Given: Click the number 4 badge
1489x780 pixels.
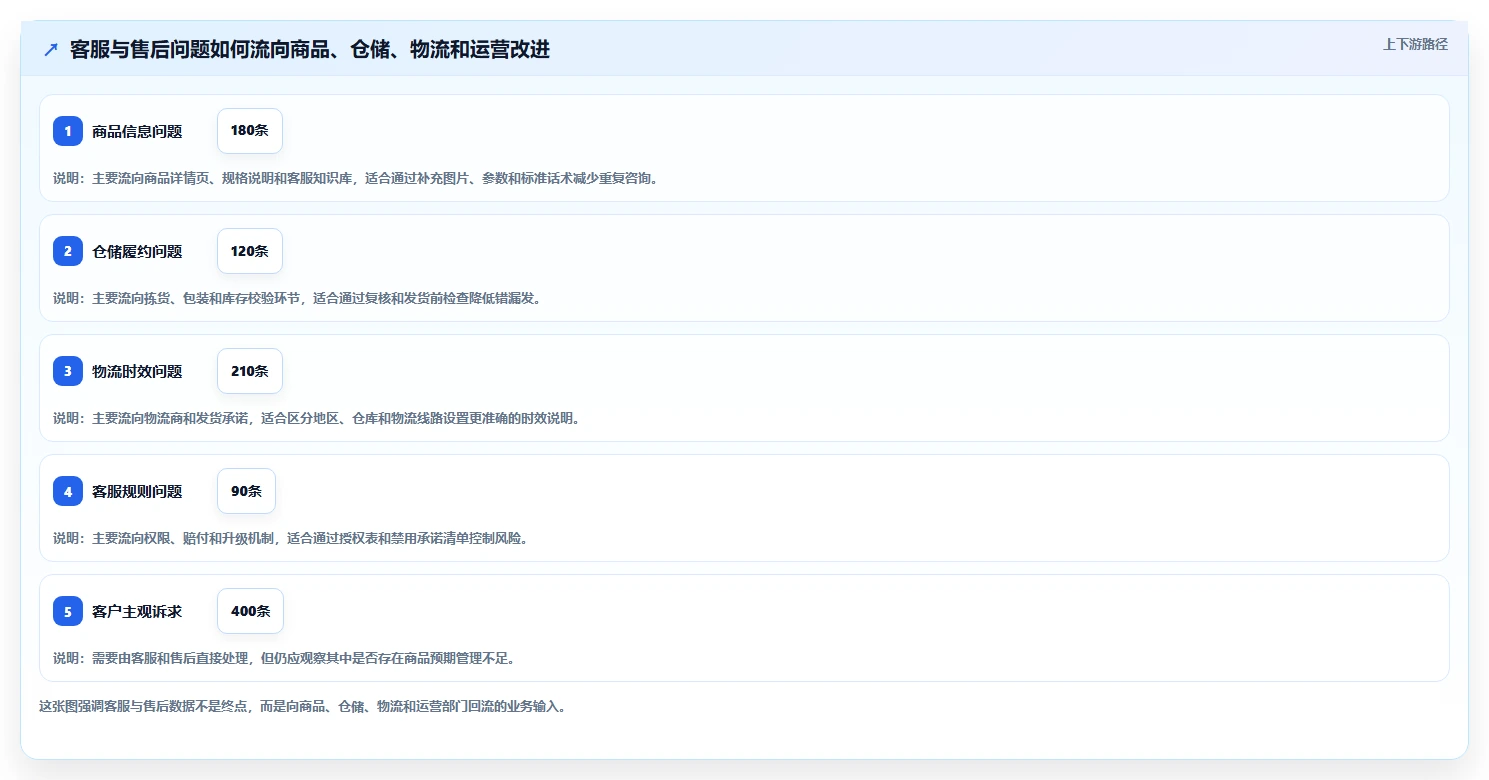Looking at the screenshot, I should 68,491.
